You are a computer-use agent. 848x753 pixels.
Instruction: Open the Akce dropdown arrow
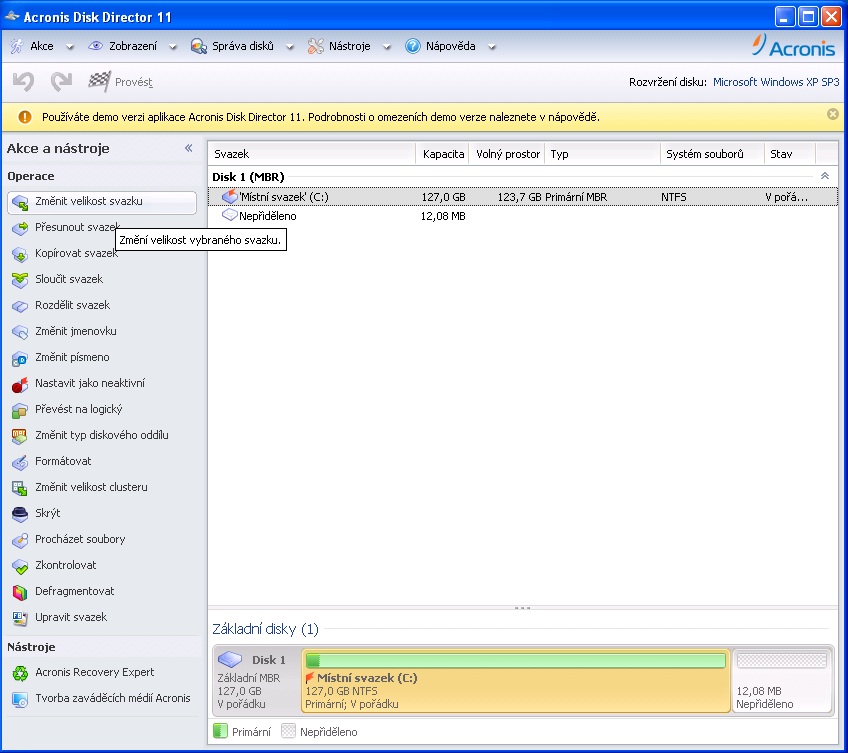pos(69,47)
